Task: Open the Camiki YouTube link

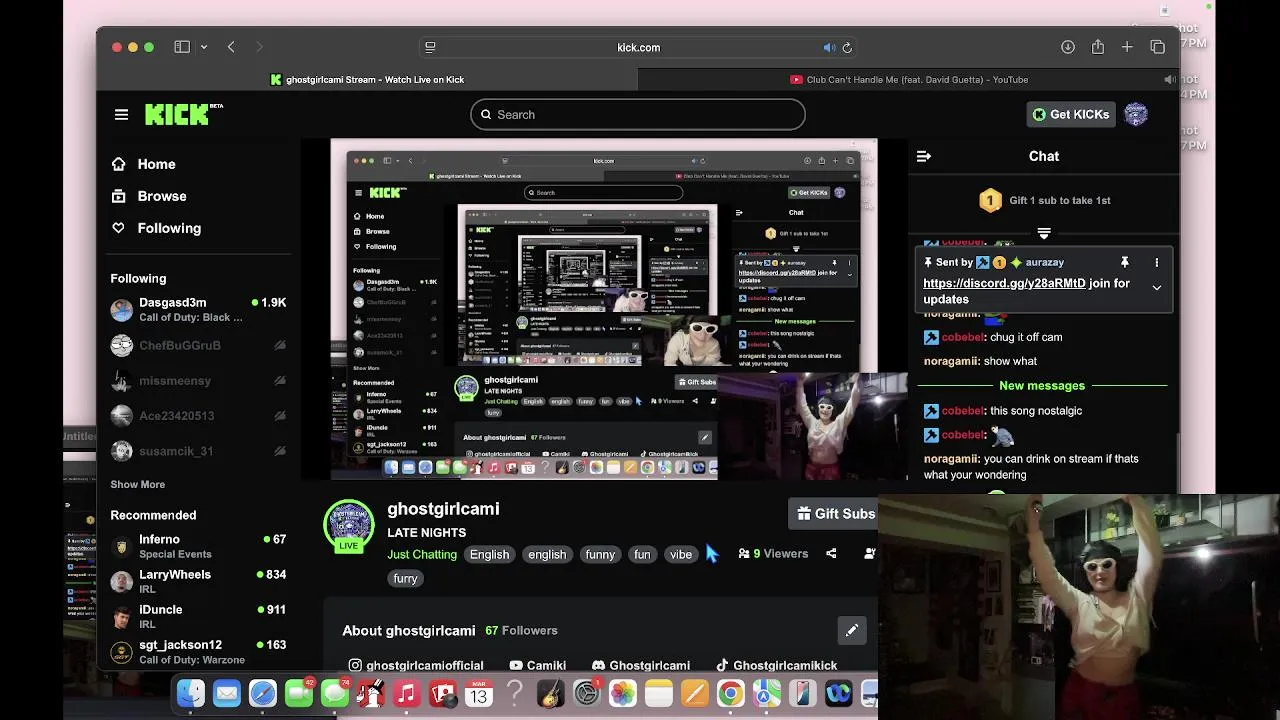Action: (x=538, y=666)
